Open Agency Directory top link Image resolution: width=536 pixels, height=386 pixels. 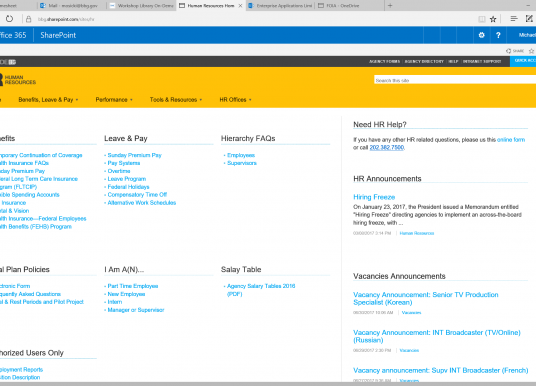click(x=424, y=62)
